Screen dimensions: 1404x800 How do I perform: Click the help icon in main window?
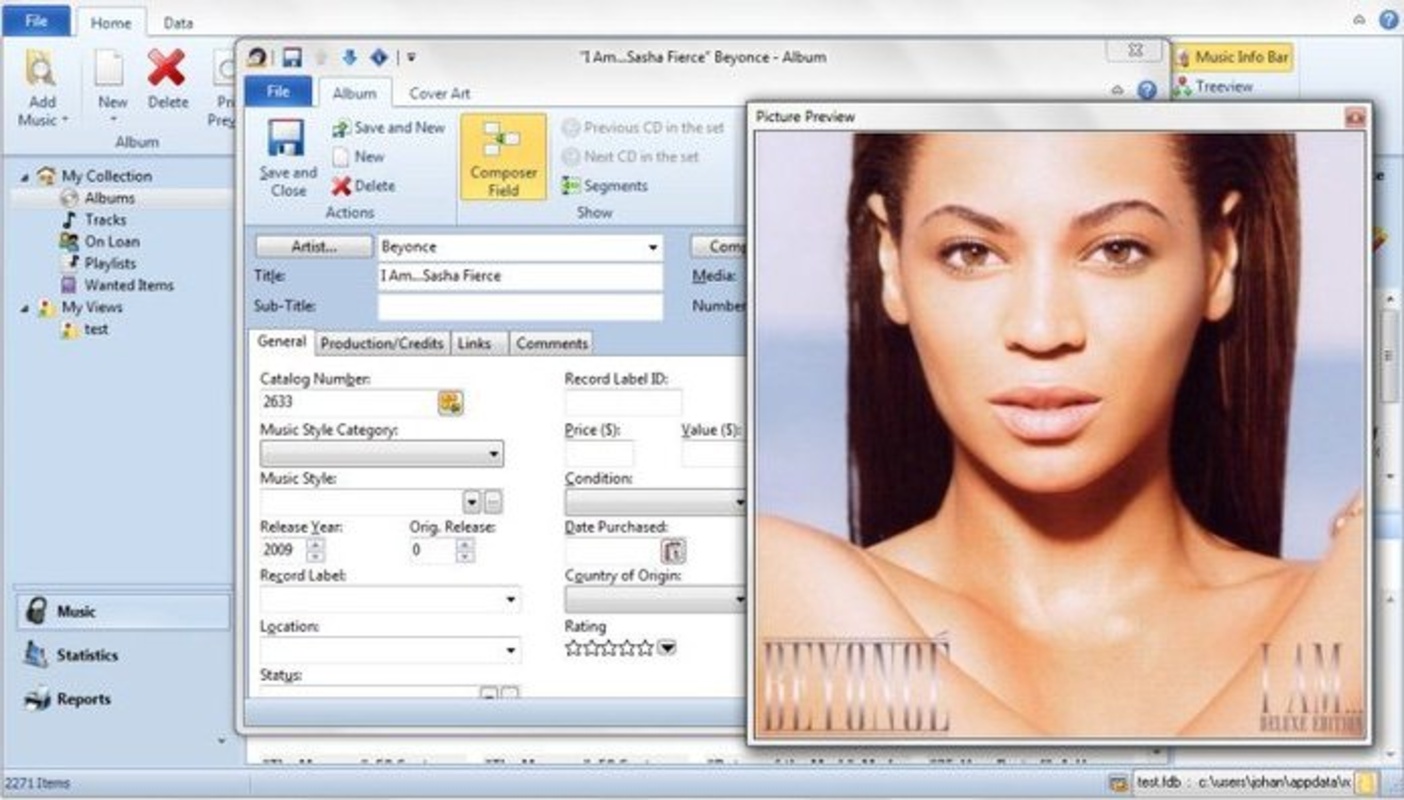1389,19
